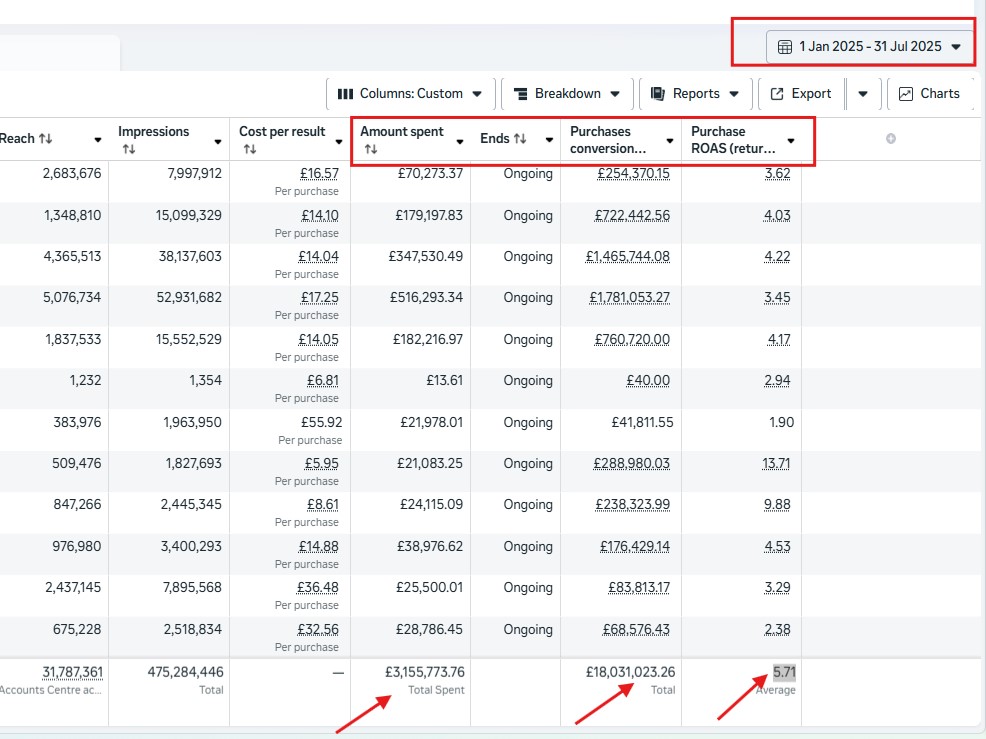Sort the Ends column using arrows
This screenshot has height=739, width=986.
520,138
